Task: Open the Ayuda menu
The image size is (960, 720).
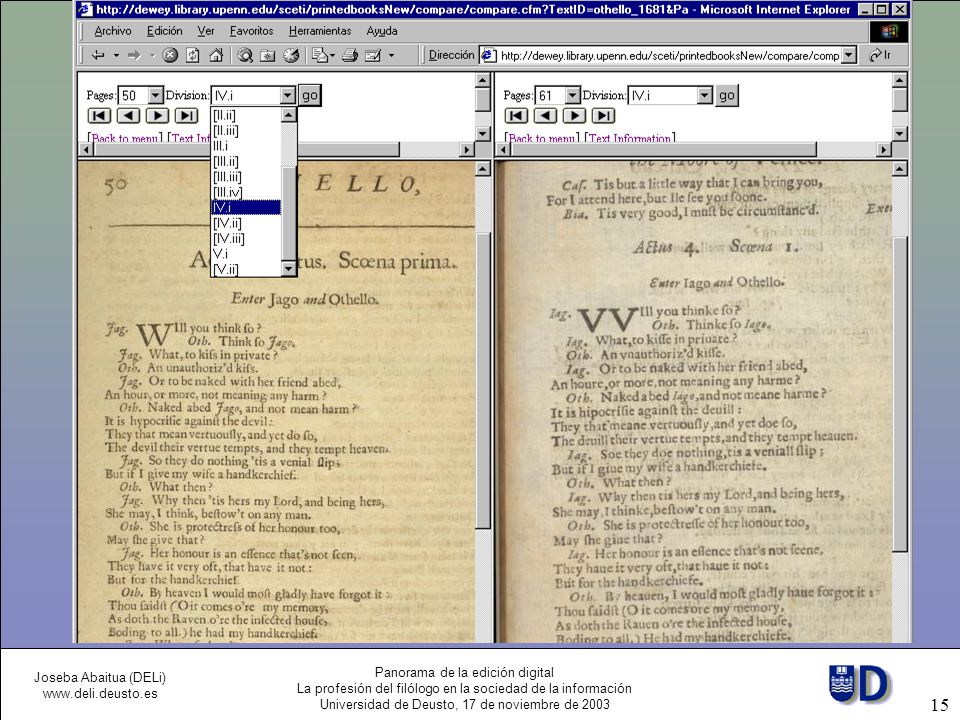Action: (x=382, y=31)
